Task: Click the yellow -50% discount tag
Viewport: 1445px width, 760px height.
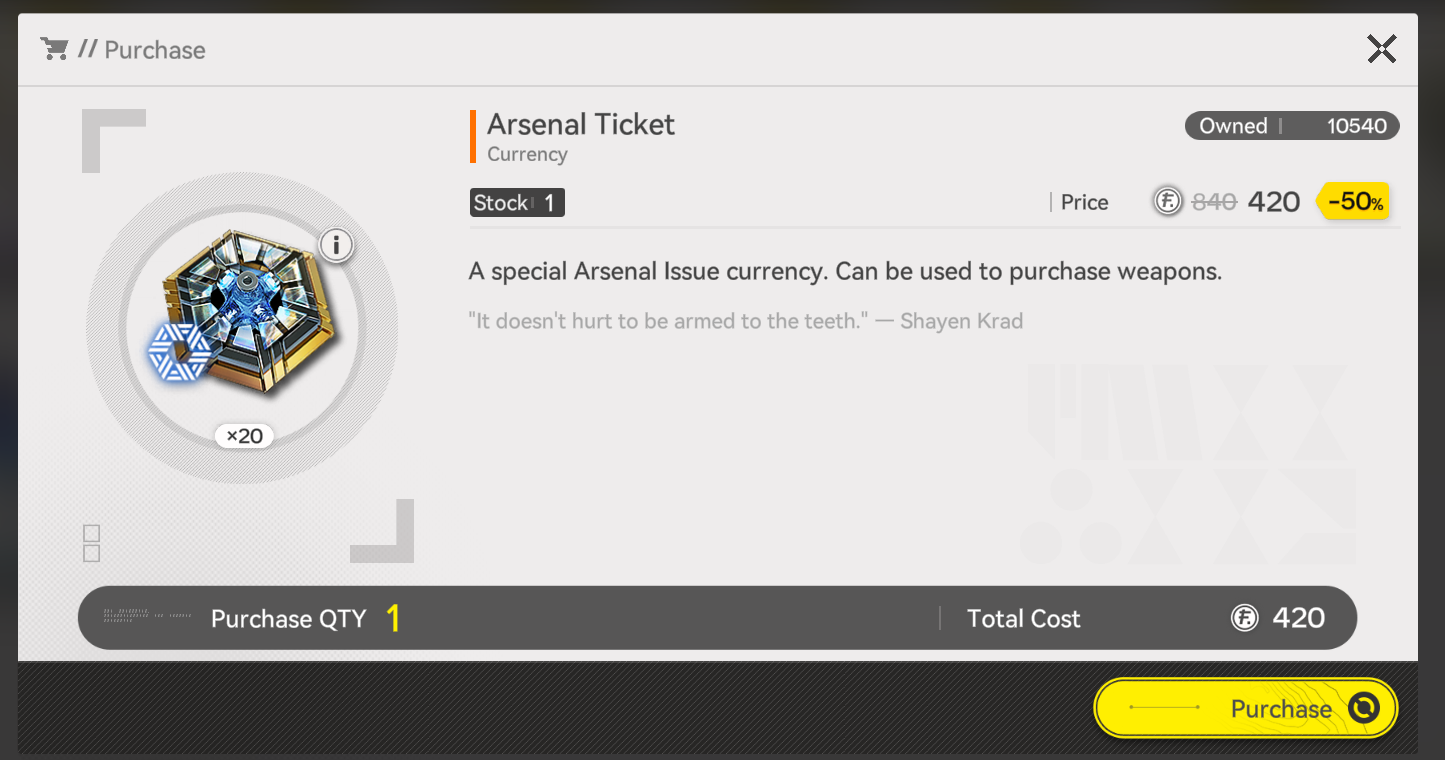Action: click(x=1354, y=202)
